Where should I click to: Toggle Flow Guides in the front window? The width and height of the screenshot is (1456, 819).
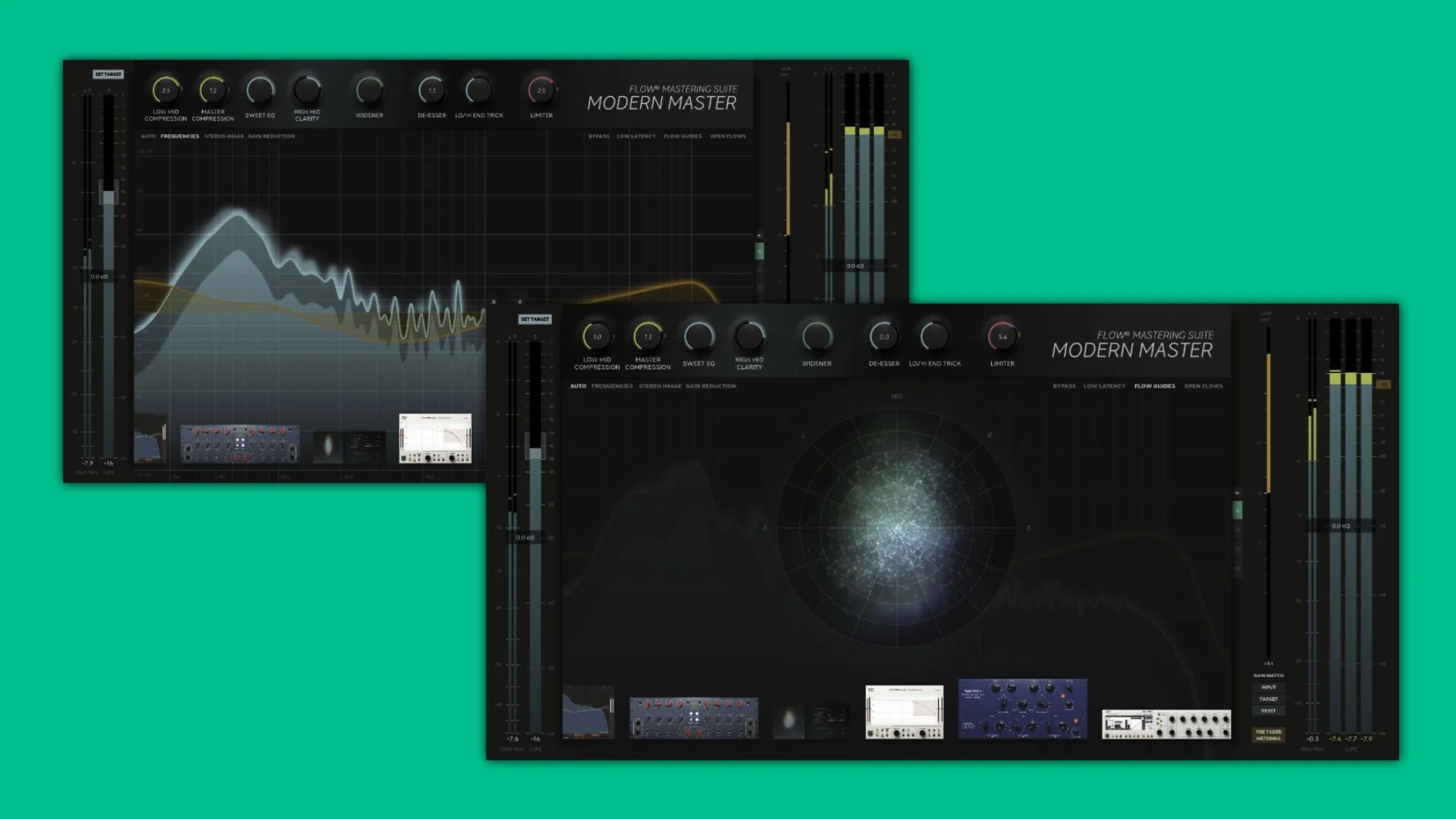pyautogui.click(x=1154, y=386)
